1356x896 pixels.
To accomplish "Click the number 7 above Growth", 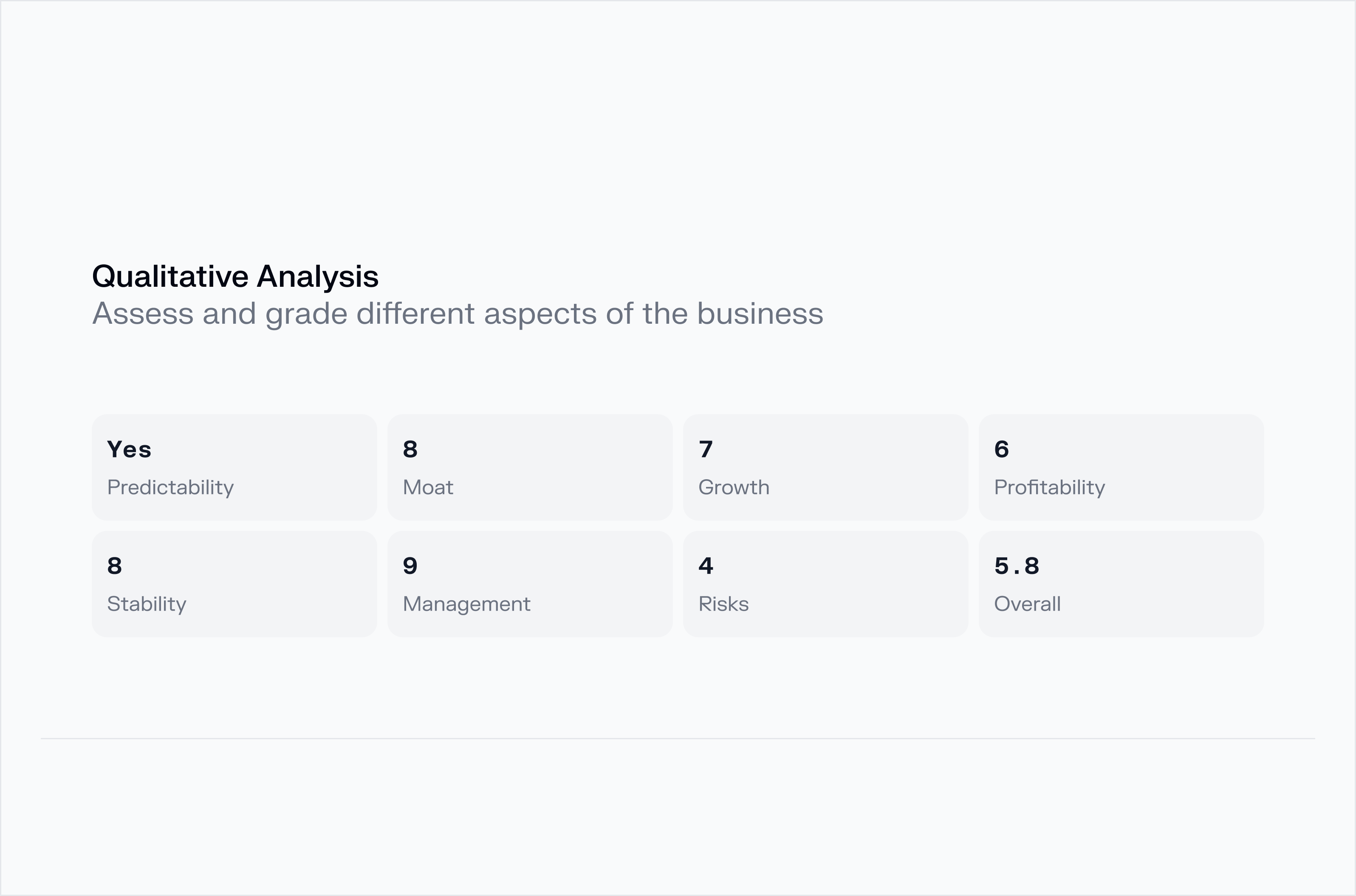I will click(706, 450).
